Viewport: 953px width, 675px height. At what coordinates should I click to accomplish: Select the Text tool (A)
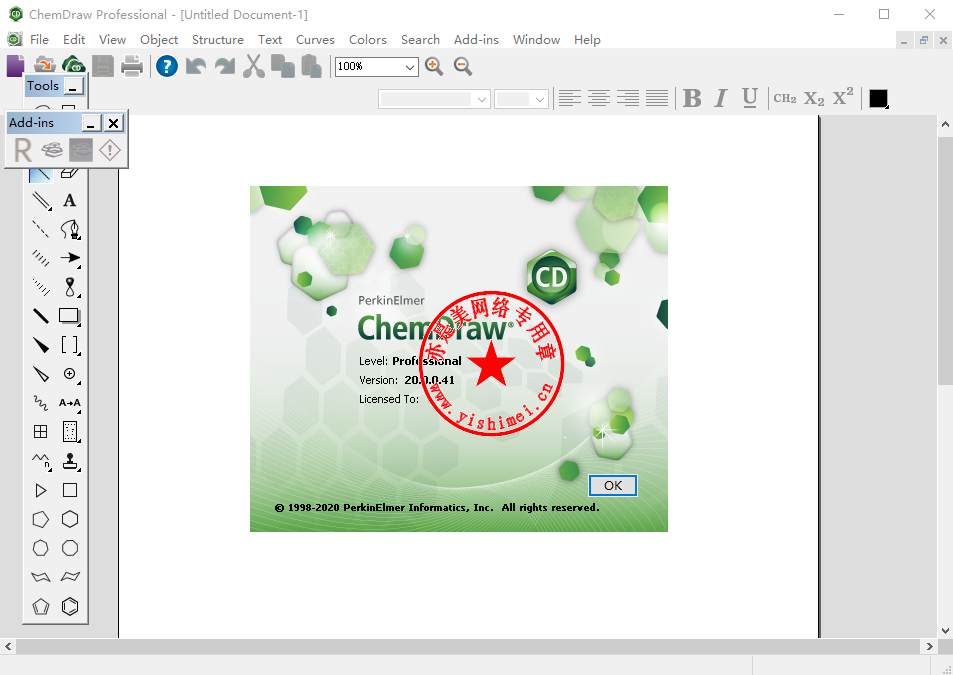tap(70, 200)
